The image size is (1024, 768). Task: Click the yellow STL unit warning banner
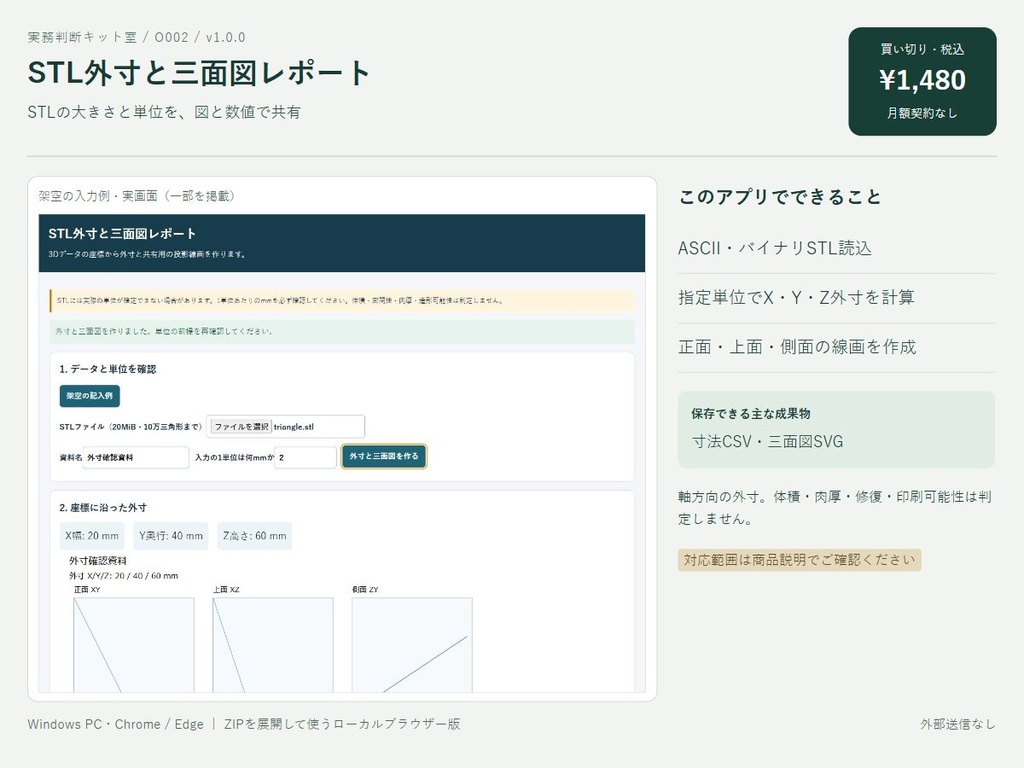pyautogui.click(x=342, y=300)
